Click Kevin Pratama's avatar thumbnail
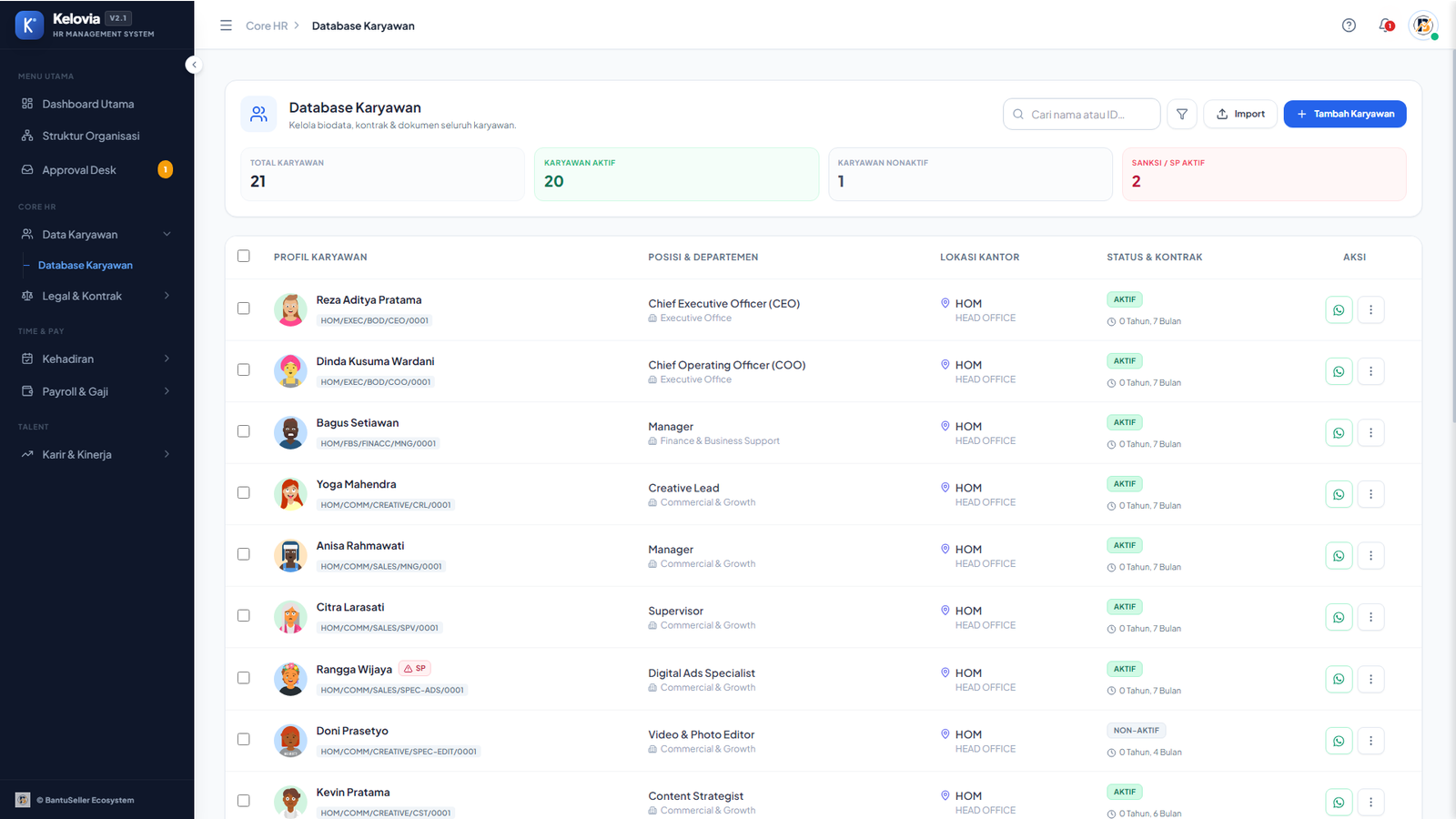 coord(290,802)
